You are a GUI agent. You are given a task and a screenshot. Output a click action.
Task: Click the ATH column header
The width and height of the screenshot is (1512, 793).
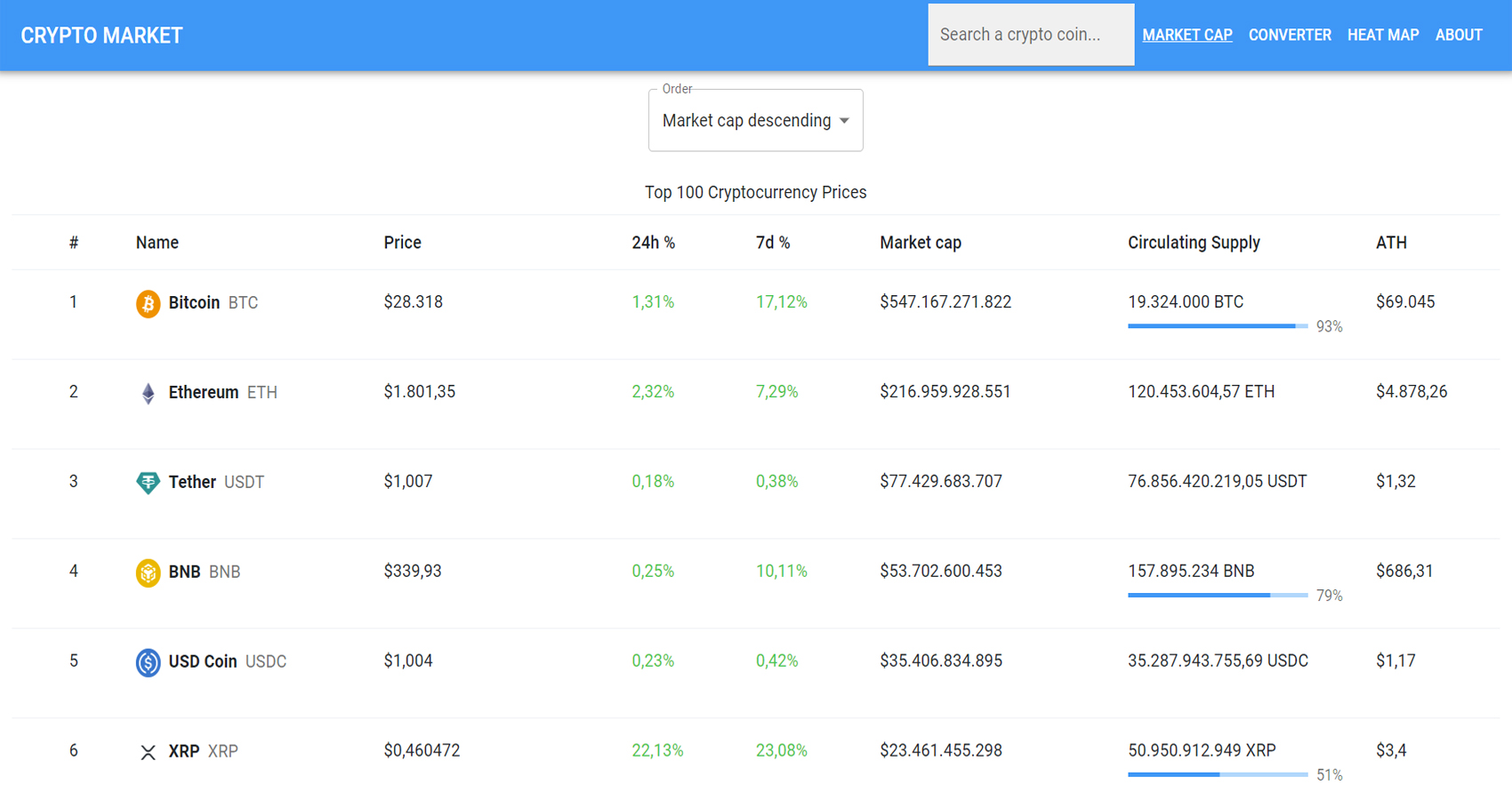pyautogui.click(x=1391, y=243)
